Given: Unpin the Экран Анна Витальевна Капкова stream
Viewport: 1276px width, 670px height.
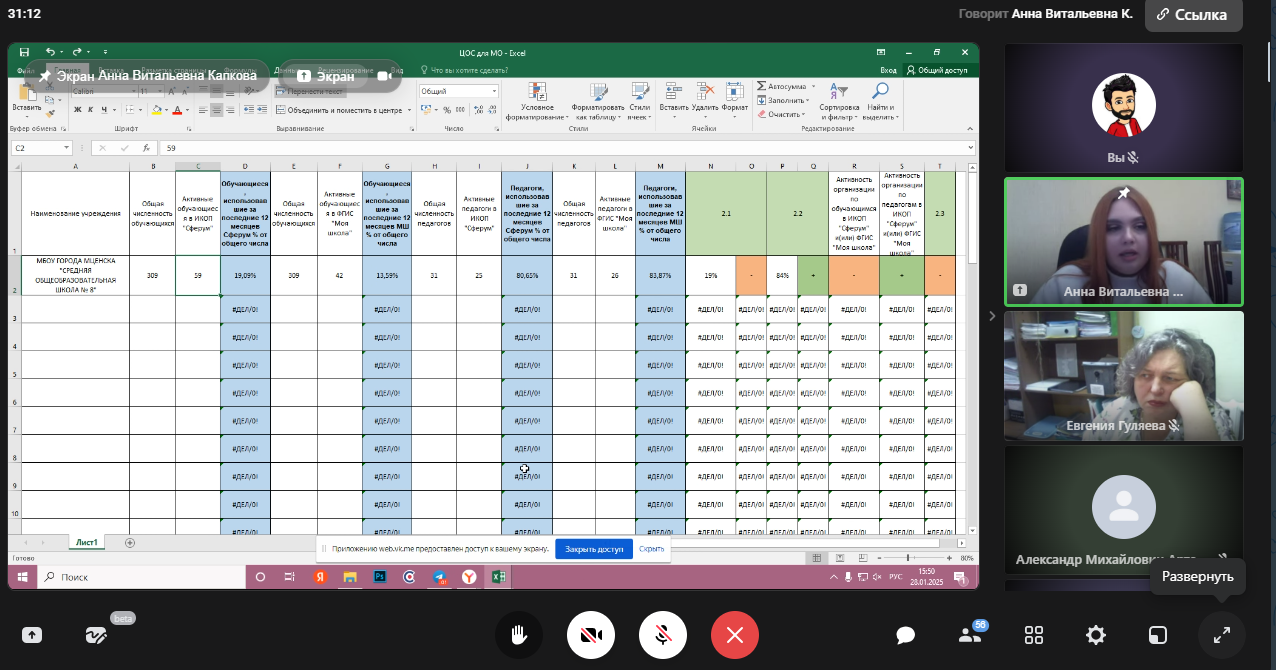Looking at the screenshot, I should tap(46, 76).
